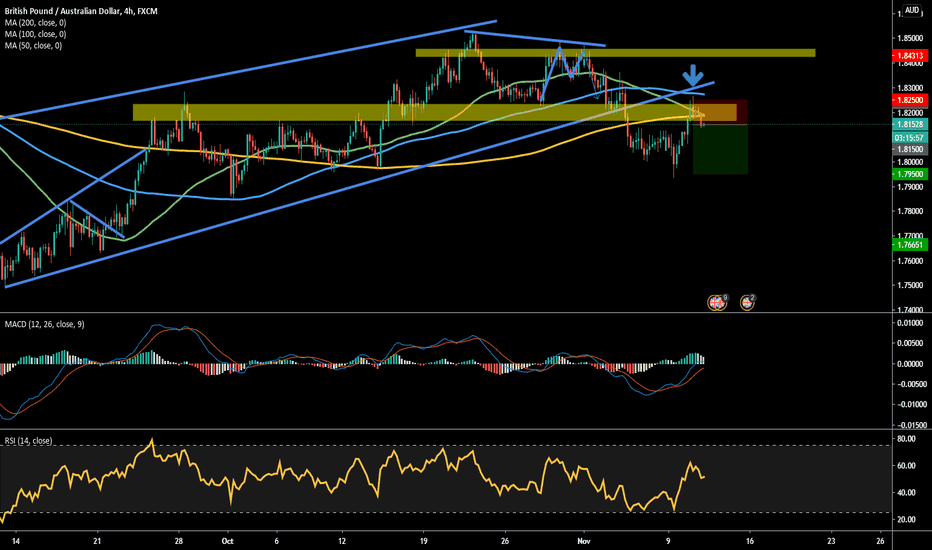
Task: Click the AUD currency button
Action: click(x=912, y=10)
